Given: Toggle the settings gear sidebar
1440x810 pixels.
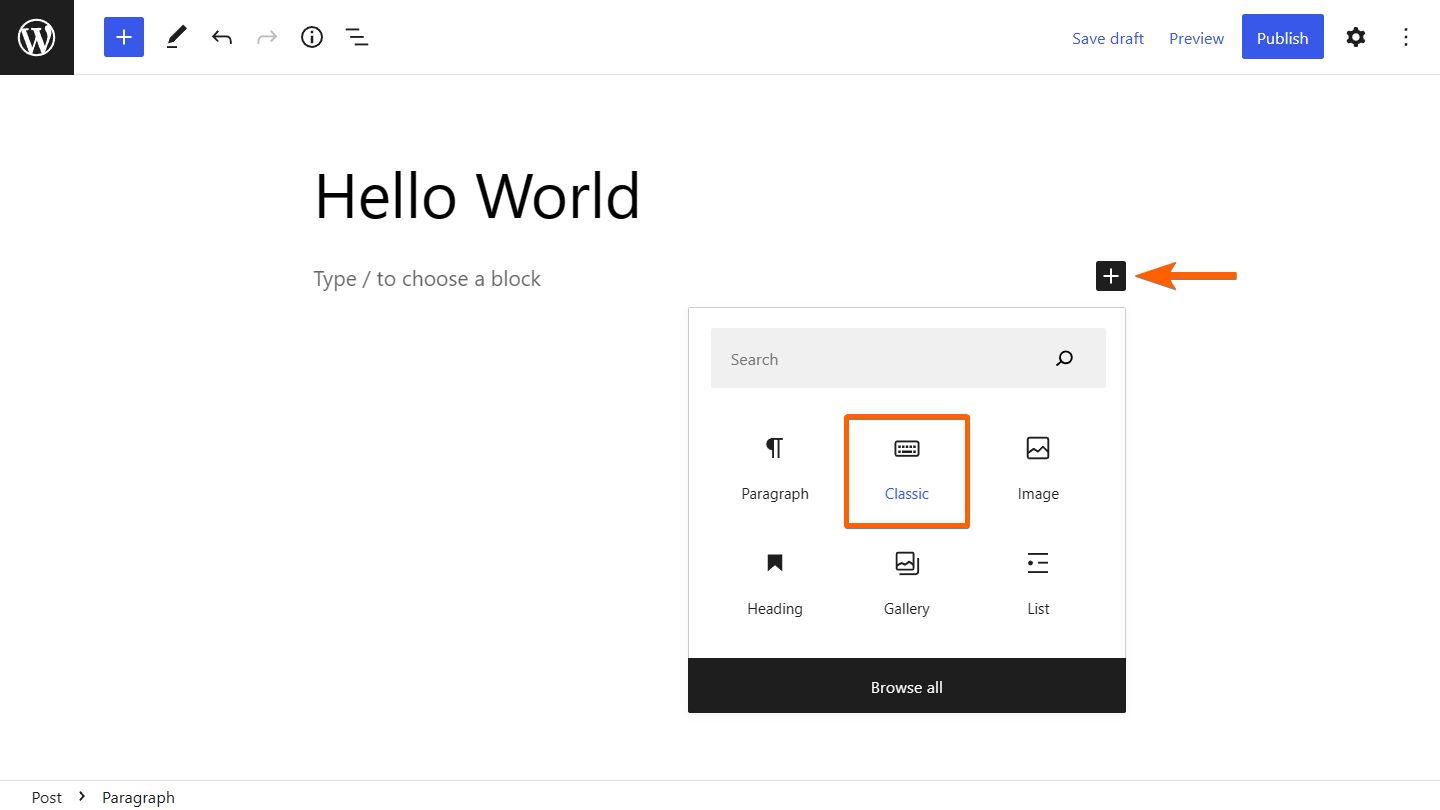Looking at the screenshot, I should pos(1355,37).
